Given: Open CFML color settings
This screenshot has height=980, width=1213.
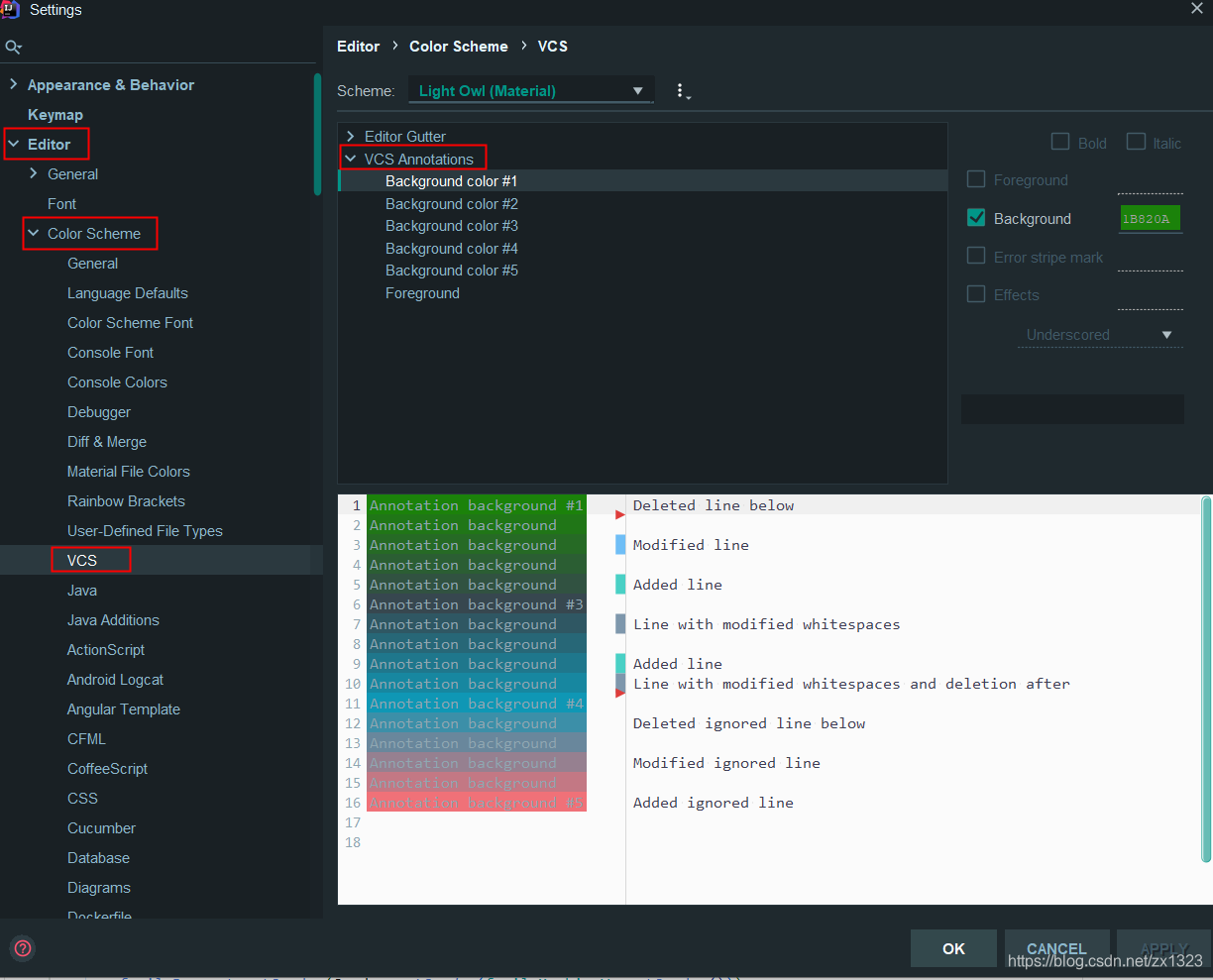Looking at the screenshot, I should [86, 738].
